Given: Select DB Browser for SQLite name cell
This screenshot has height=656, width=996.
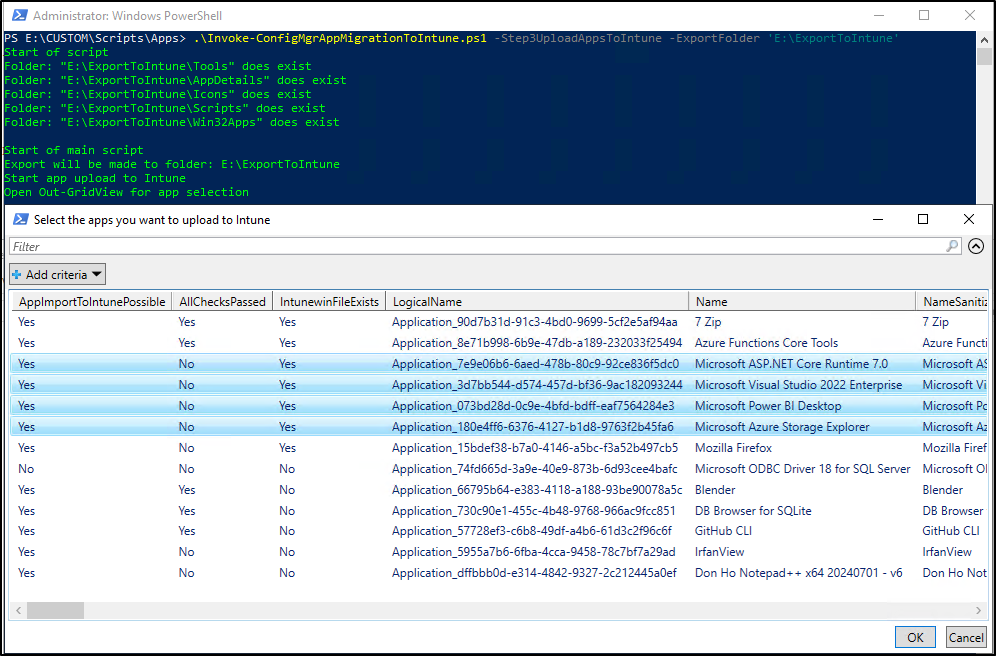Looking at the screenshot, I should tap(753, 511).
